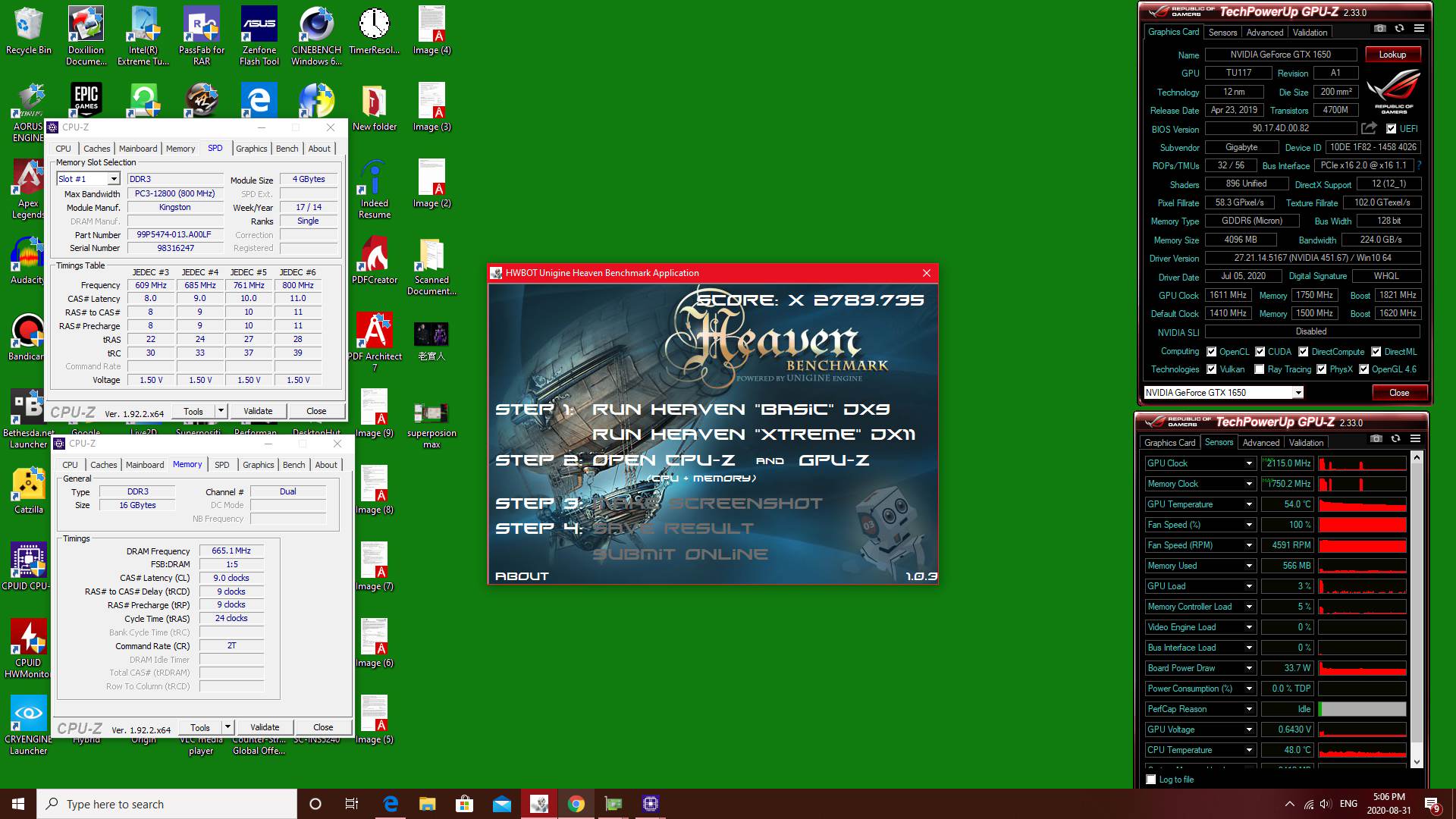
Task: Toggle the DirectCompute checkbox
Action: click(1303, 352)
